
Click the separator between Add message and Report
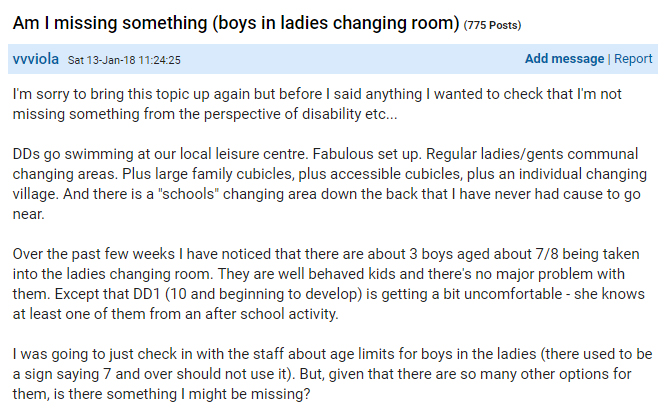coord(609,59)
